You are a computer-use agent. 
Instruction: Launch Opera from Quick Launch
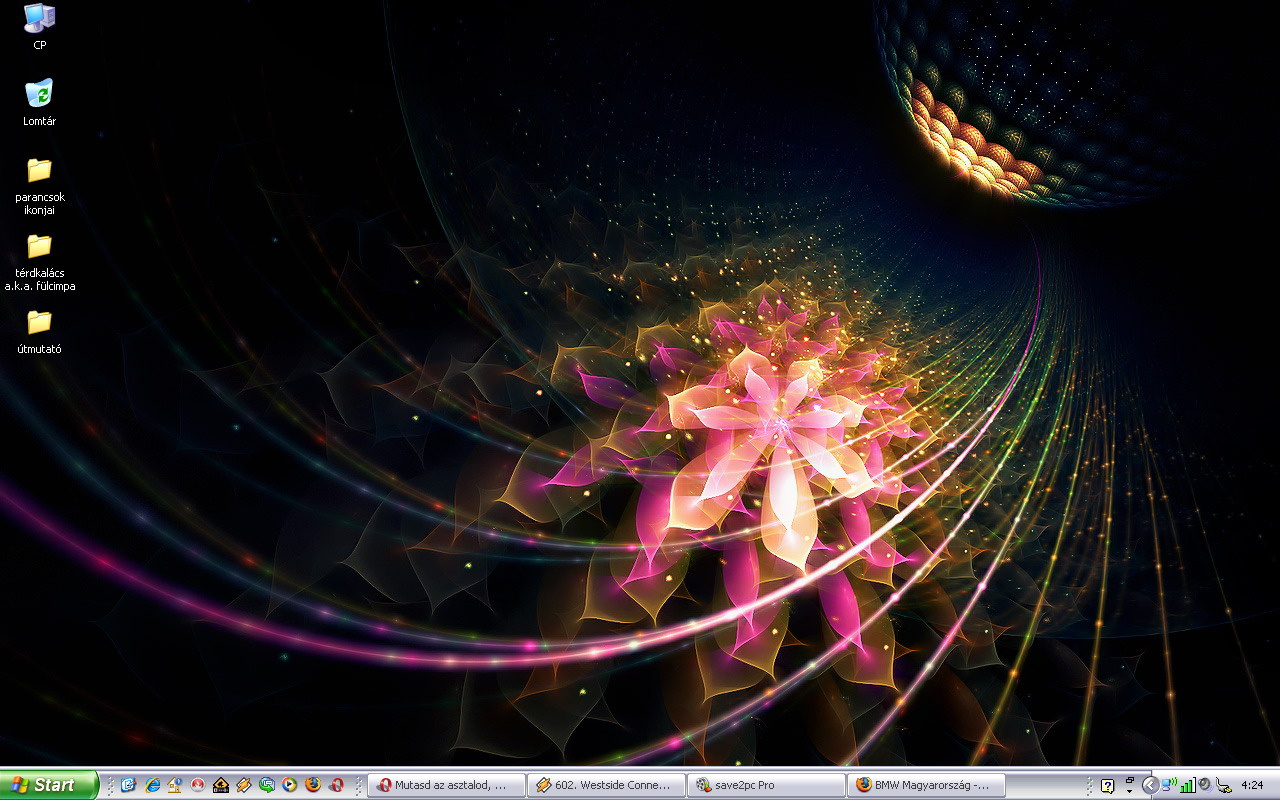[337, 785]
